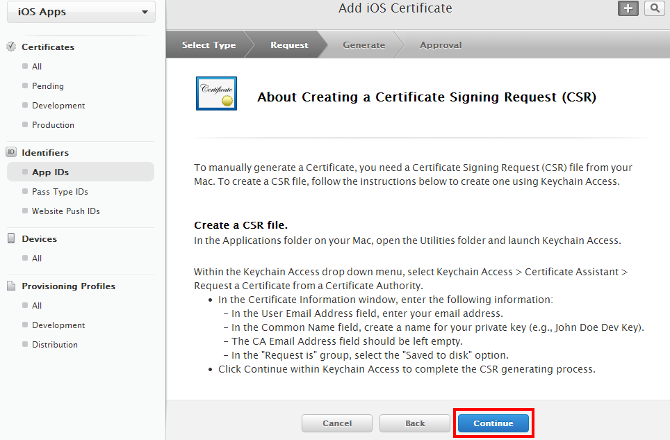Open Production certificates
Screen dimensions: 670x440
(x=53, y=125)
